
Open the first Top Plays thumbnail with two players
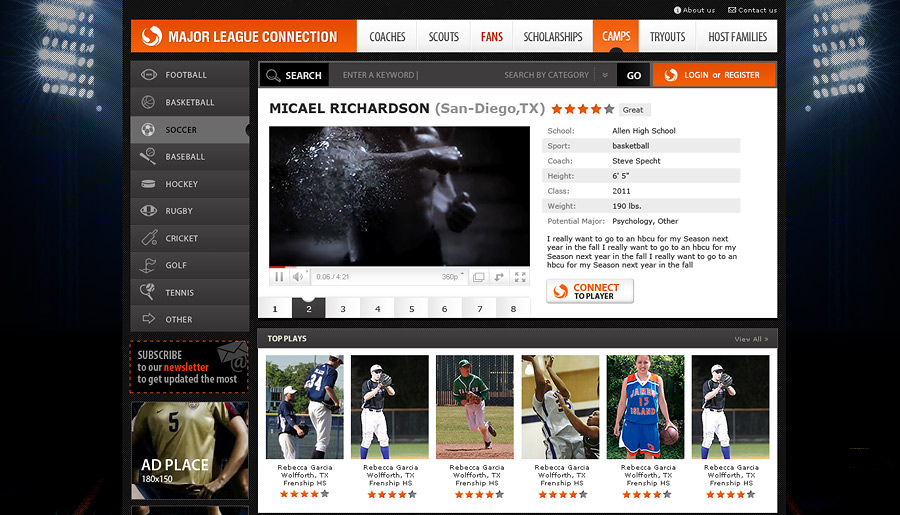click(x=305, y=406)
